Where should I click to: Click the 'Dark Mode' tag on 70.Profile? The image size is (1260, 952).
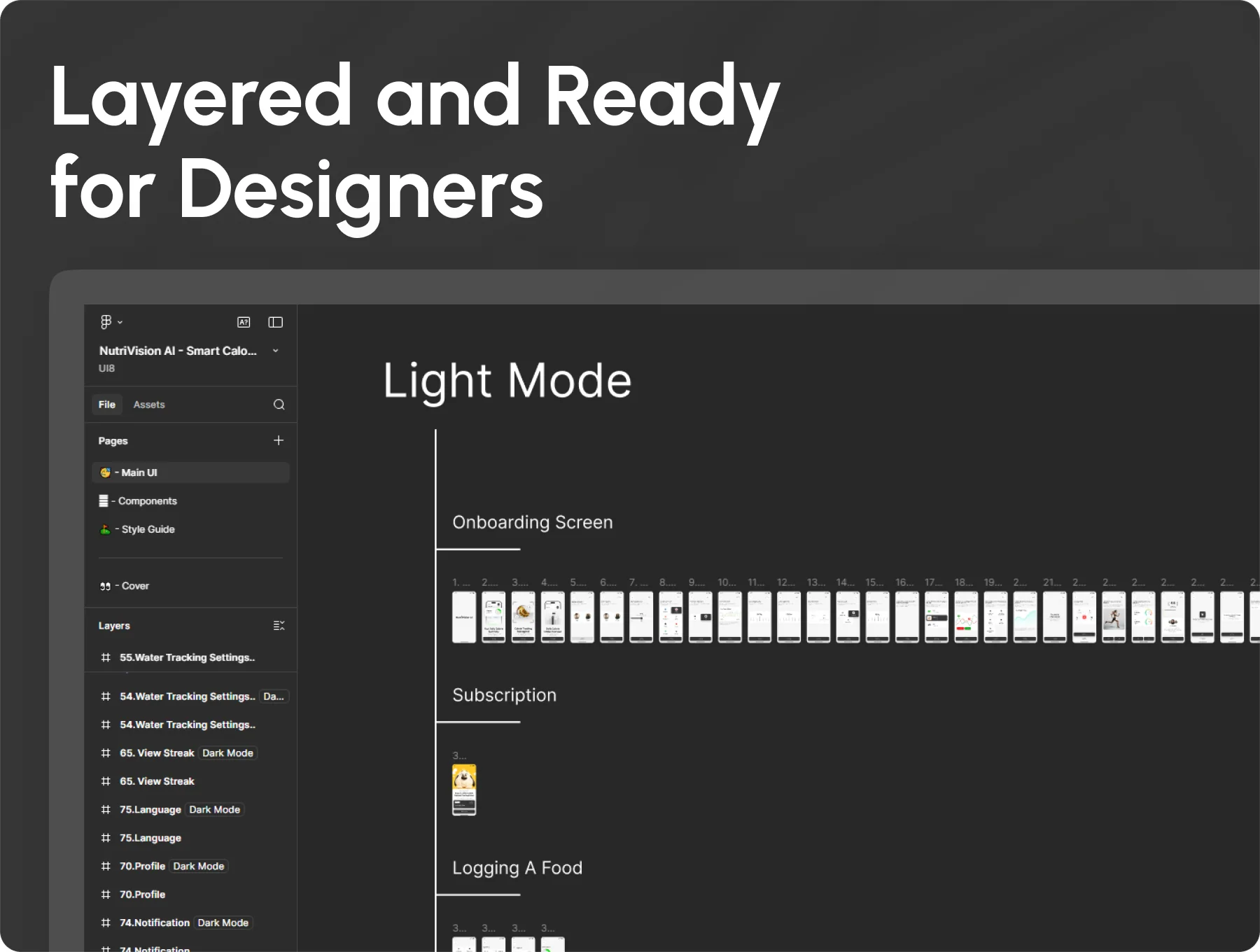[x=199, y=867]
